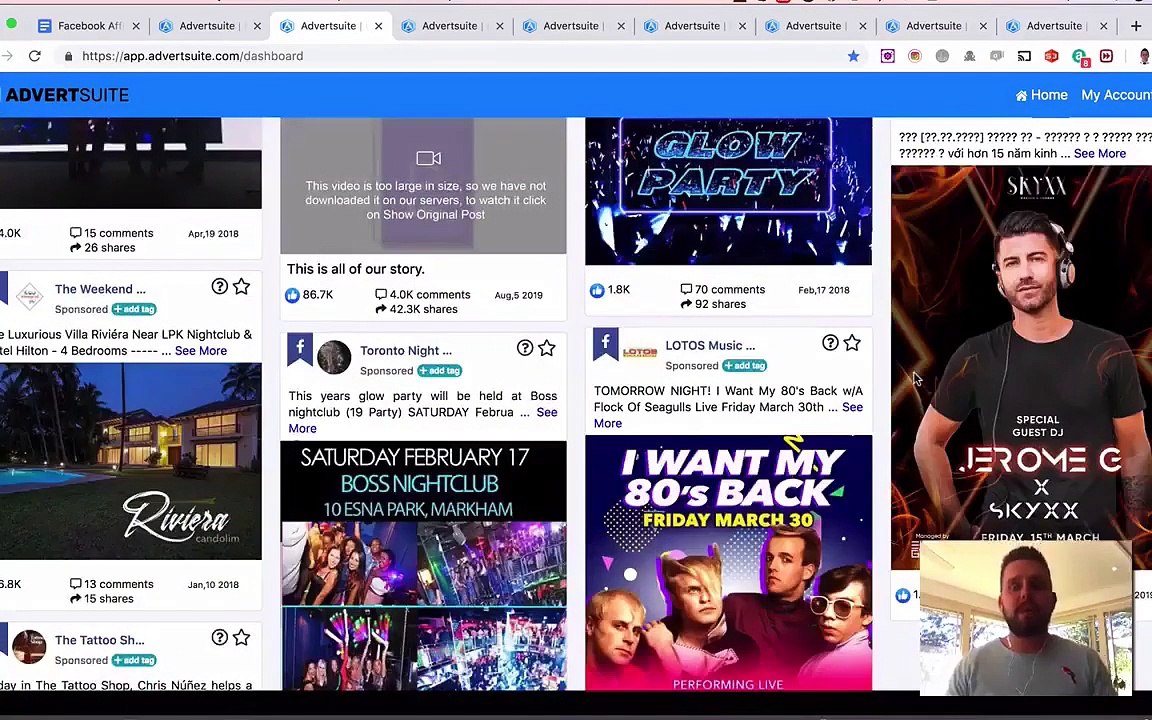Favorite the LOTOS Music ad with star

[852, 342]
